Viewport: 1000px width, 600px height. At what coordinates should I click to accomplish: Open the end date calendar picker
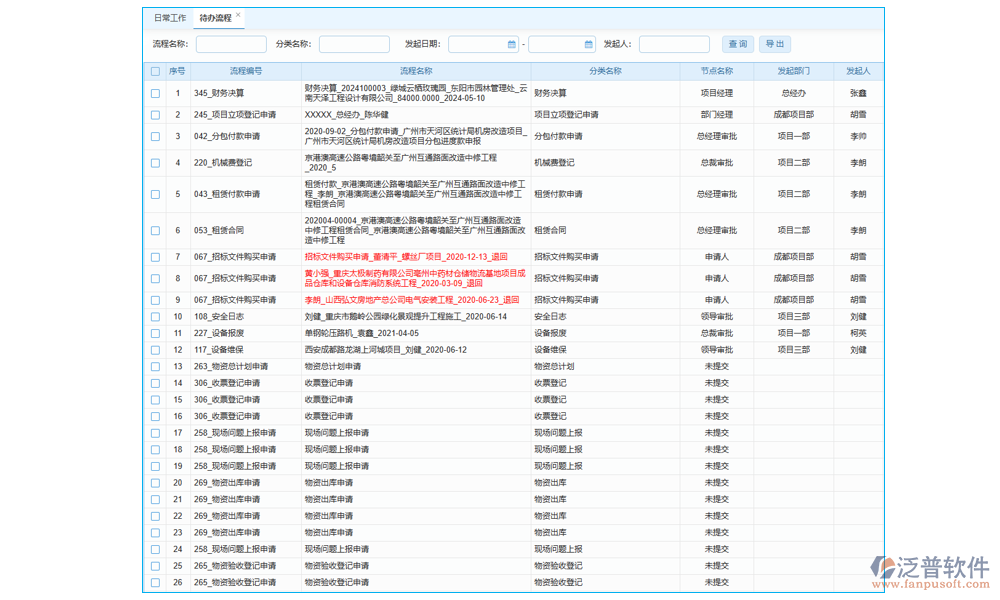point(589,45)
